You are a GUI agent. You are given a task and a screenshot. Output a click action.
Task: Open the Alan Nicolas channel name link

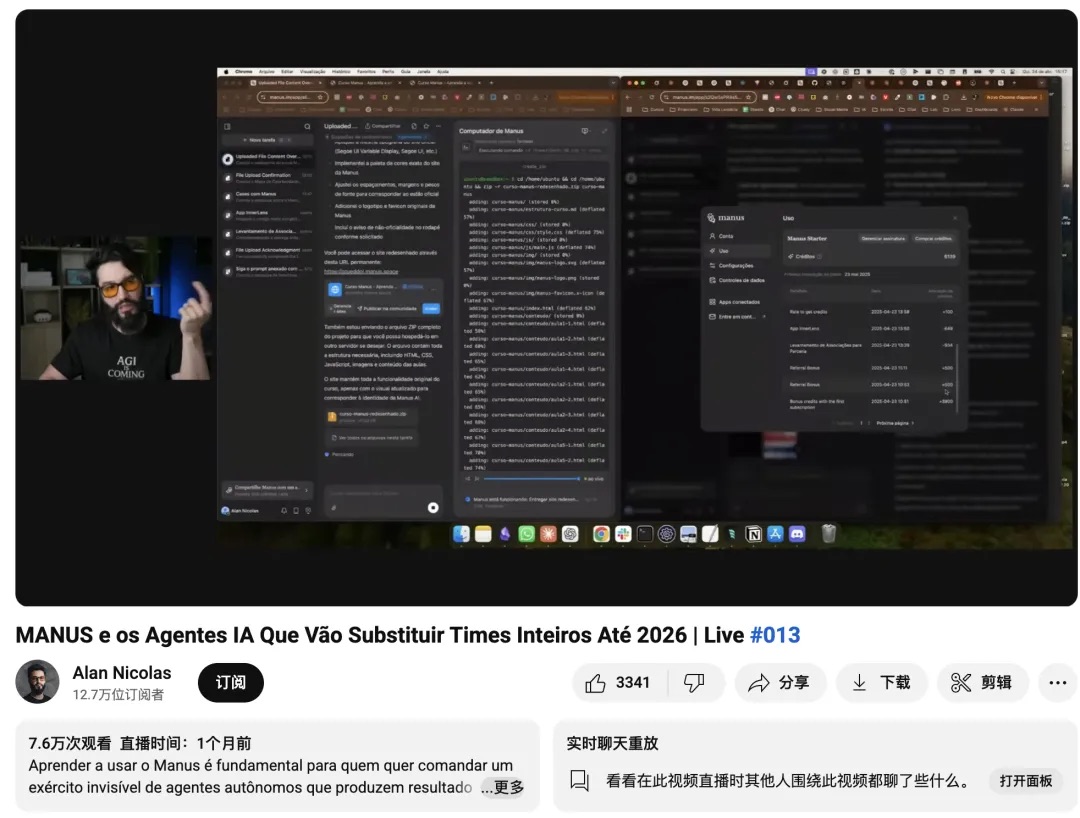click(x=122, y=673)
